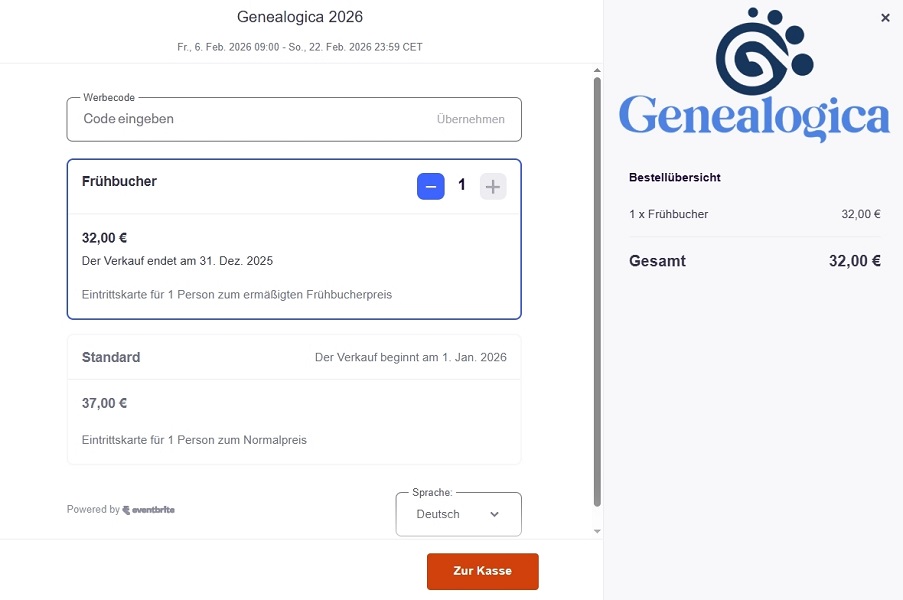903x600 pixels.
Task: Click the chevron on the Sprache selector
Action: [x=494, y=514]
